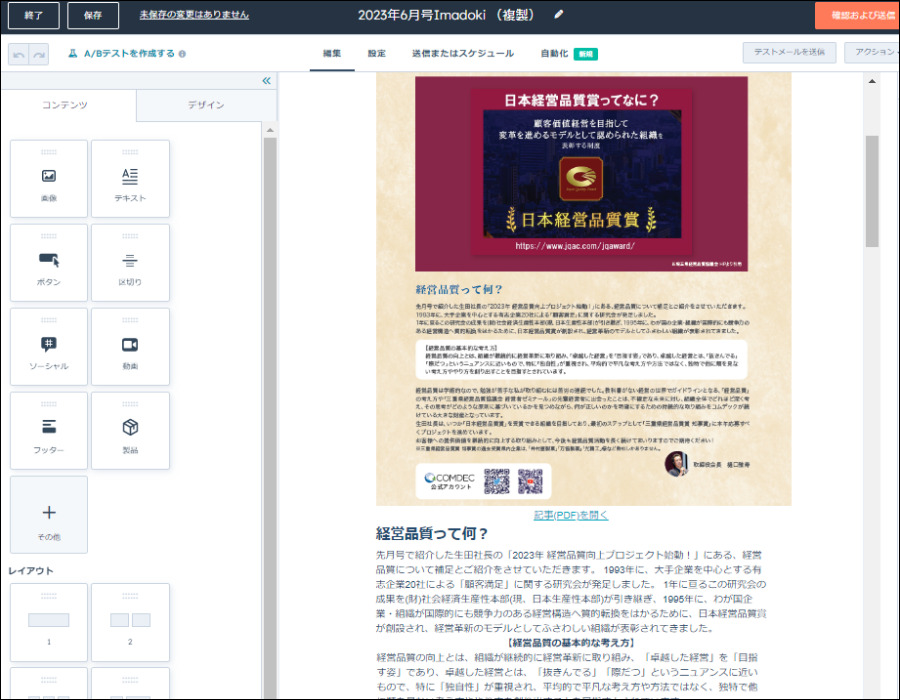Click the COMDEC 公式アカウント QR graphic
Image resolution: width=900 pixels, height=700 pixels.
(x=483, y=481)
